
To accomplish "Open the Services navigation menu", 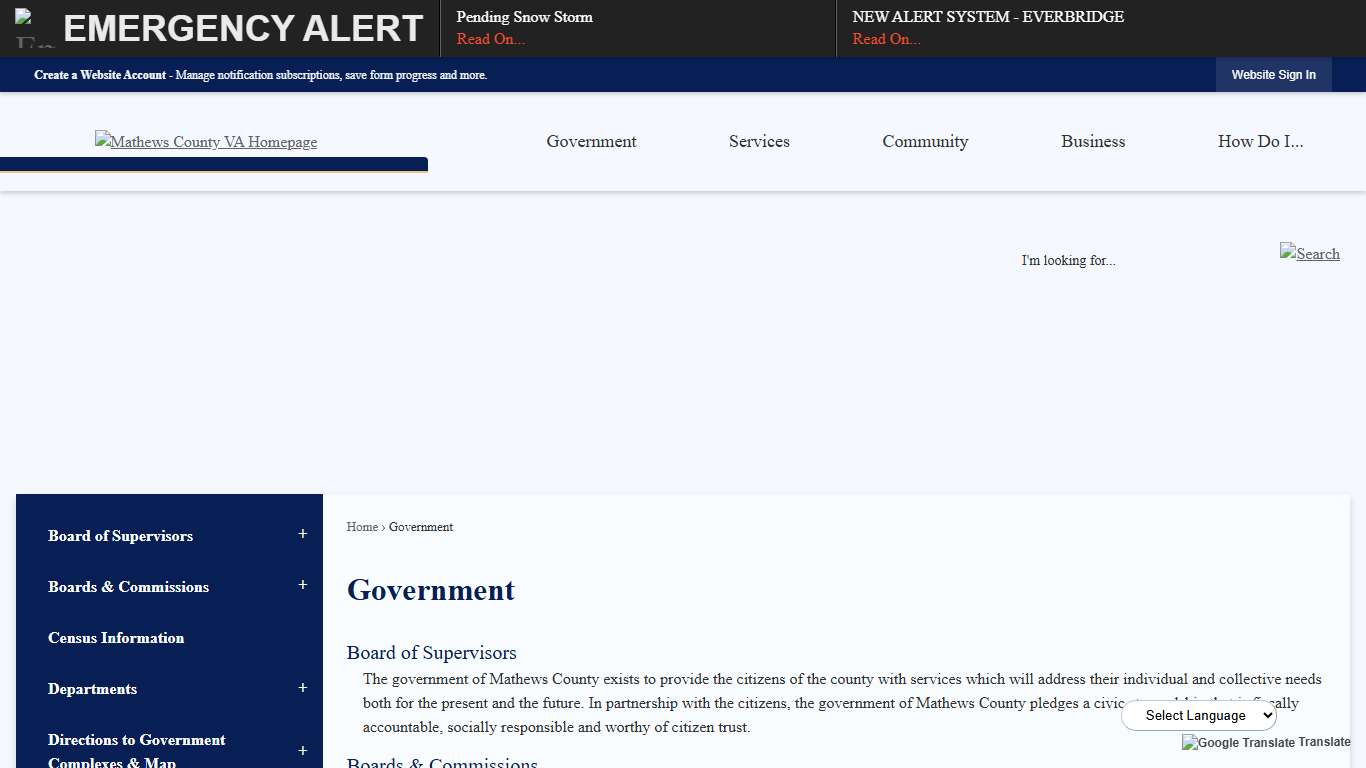I will (x=759, y=141).
